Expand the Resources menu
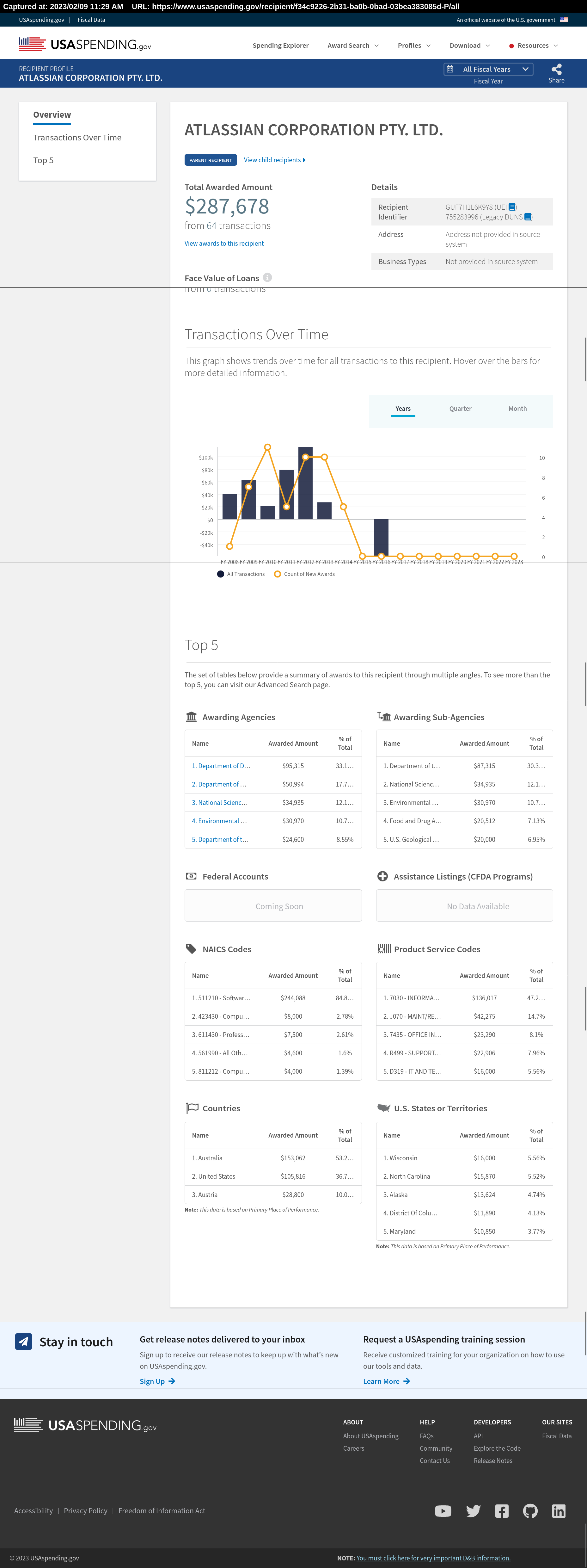Image resolution: width=587 pixels, height=1568 pixels. click(x=534, y=46)
